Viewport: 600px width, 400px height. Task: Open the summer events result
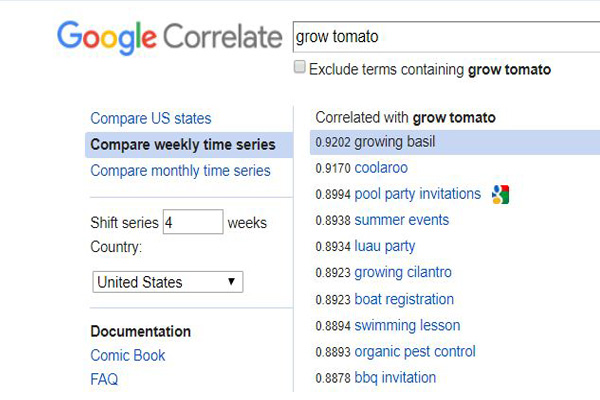tap(401, 220)
